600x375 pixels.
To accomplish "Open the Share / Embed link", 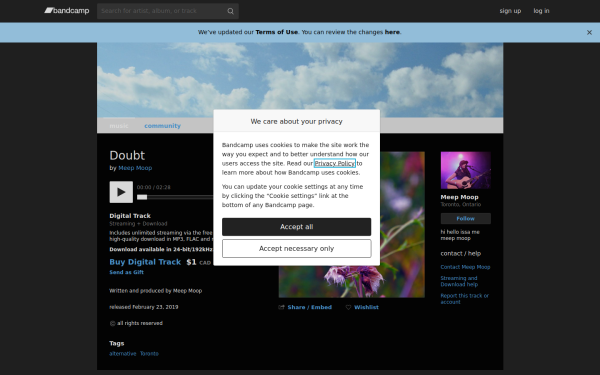I will 310,307.
